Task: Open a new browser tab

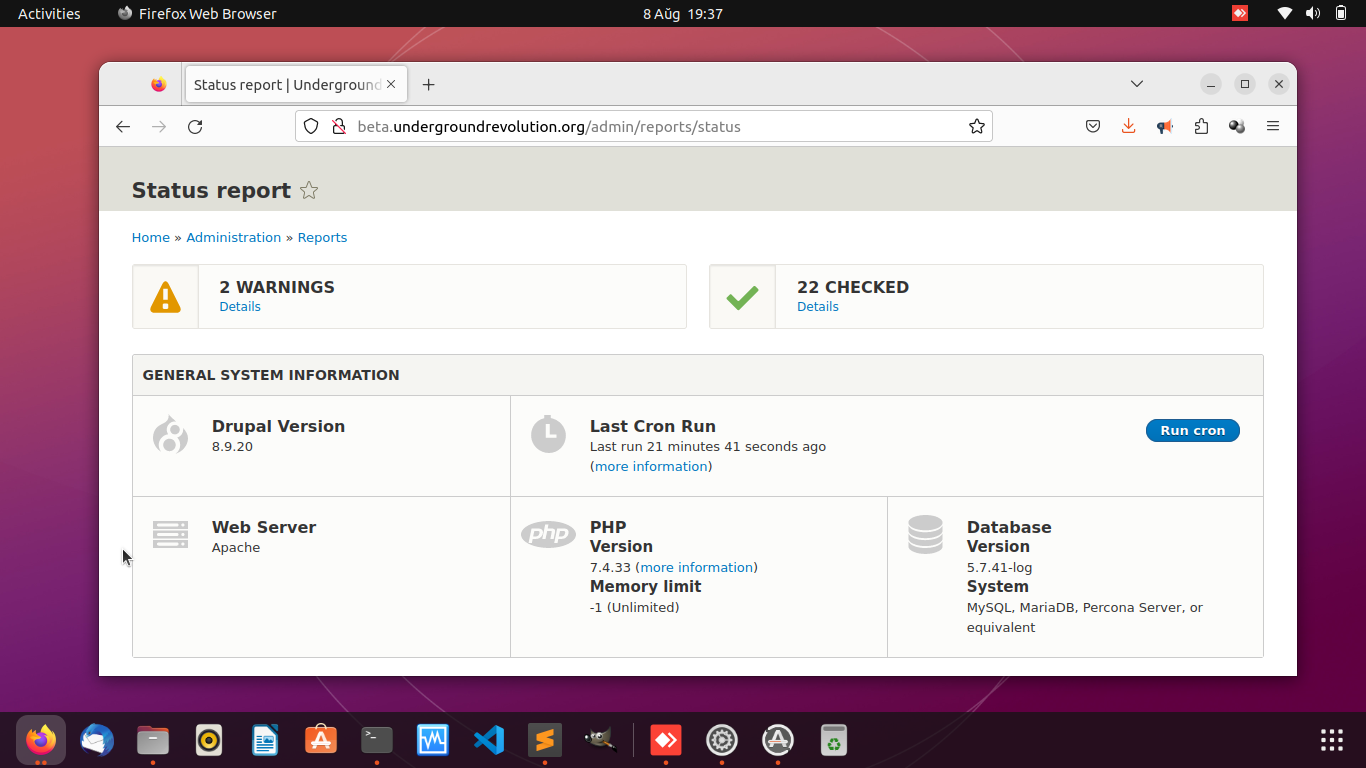Action: click(429, 85)
